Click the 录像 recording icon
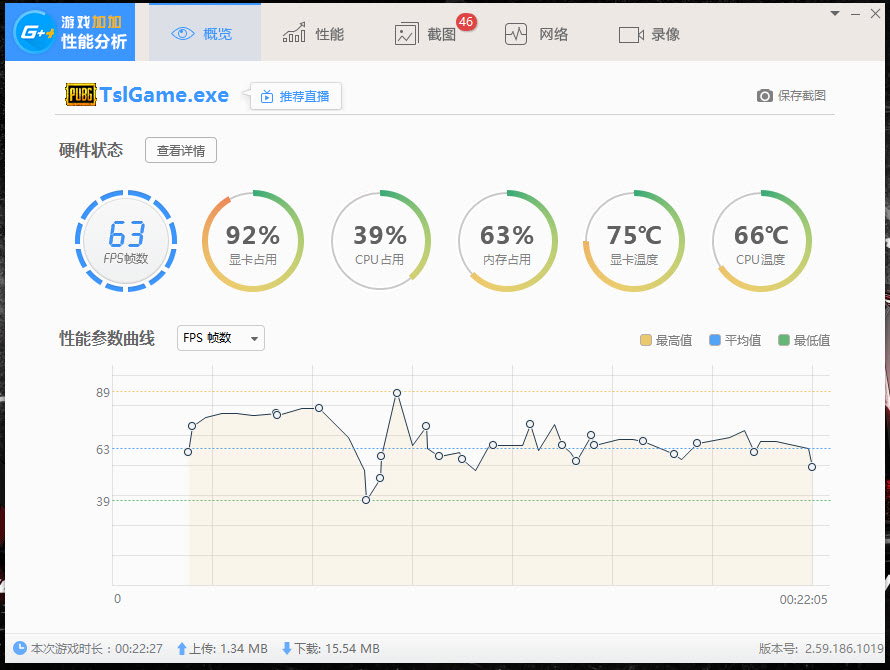Image resolution: width=890 pixels, height=670 pixels. click(631, 32)
